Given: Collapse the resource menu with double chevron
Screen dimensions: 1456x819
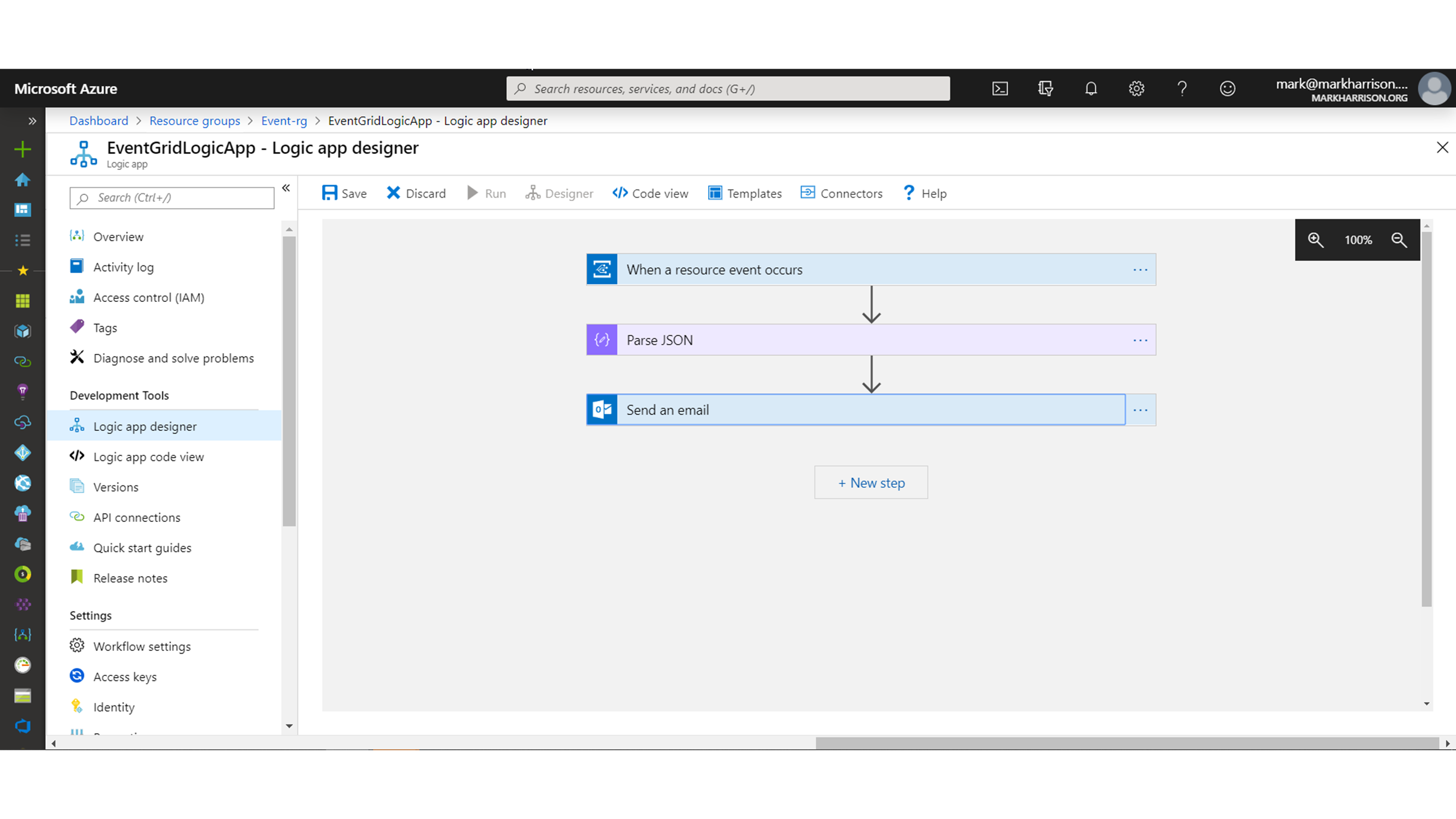Looking at the screenshot, I should (286, 188).
